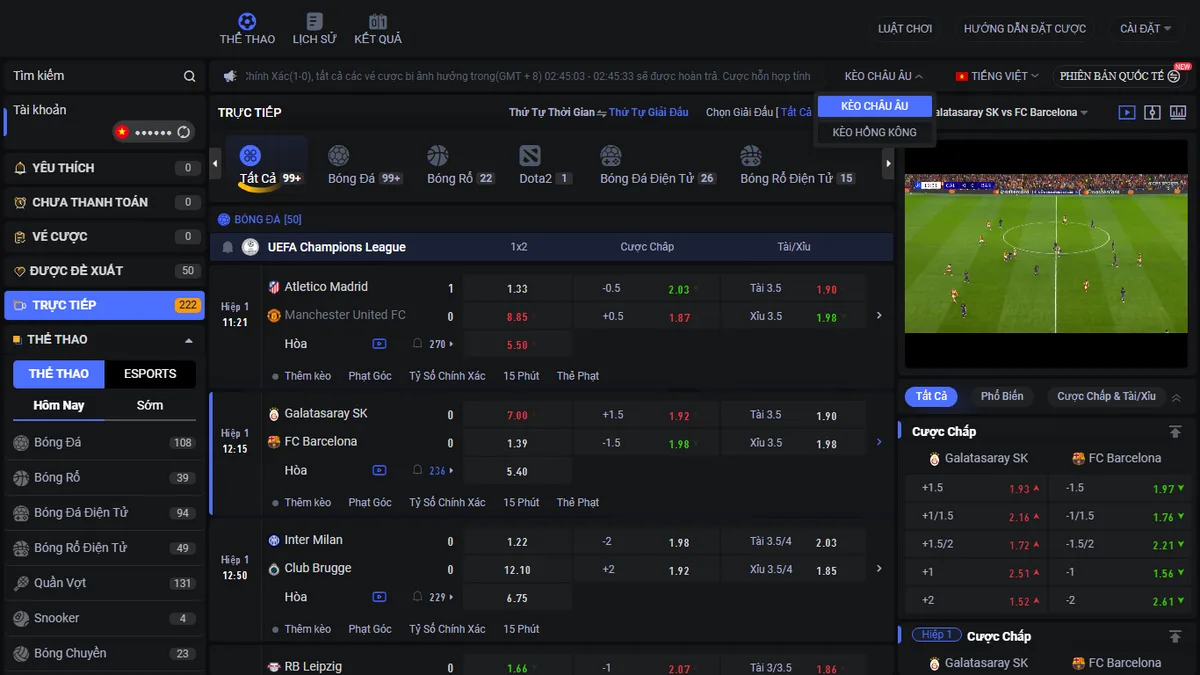The width and height of the screenshot is (1200, 675).
Task: Open the match statistics chart icon
Action: click(x=1177, y=112)
